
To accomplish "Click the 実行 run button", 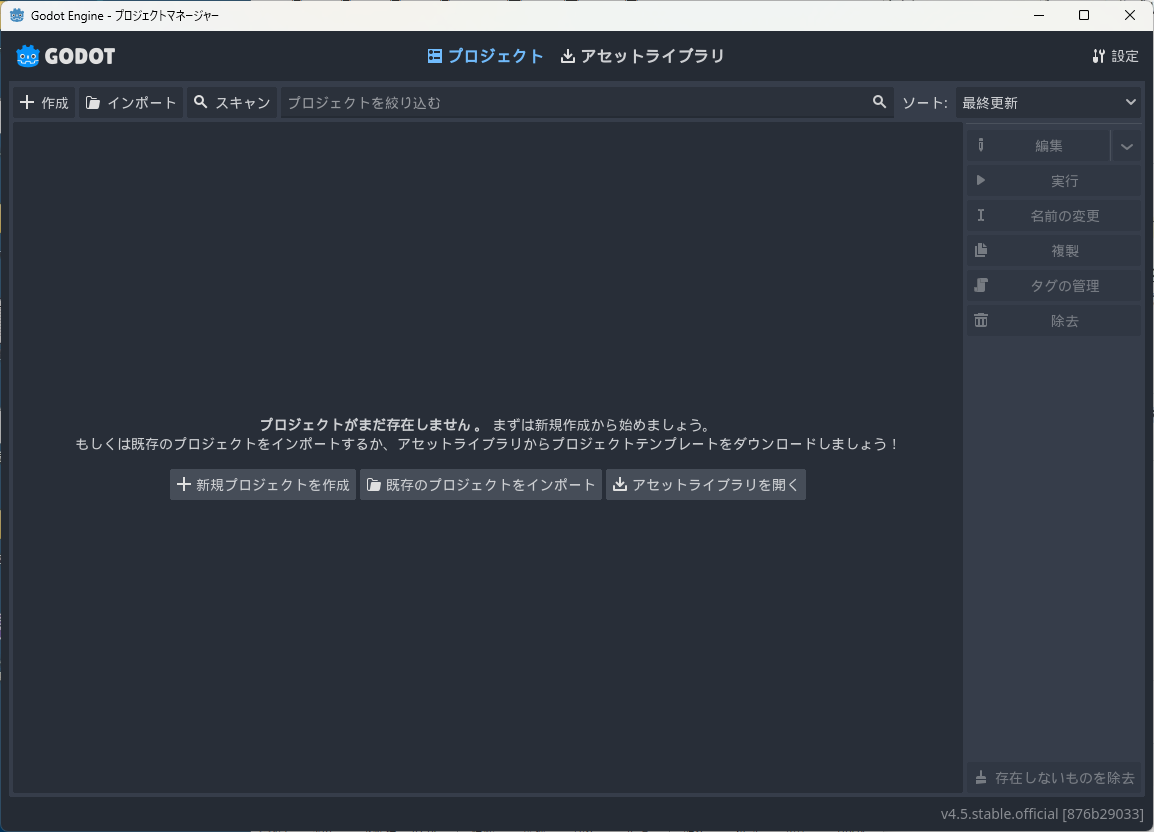I will (1054, 180).
